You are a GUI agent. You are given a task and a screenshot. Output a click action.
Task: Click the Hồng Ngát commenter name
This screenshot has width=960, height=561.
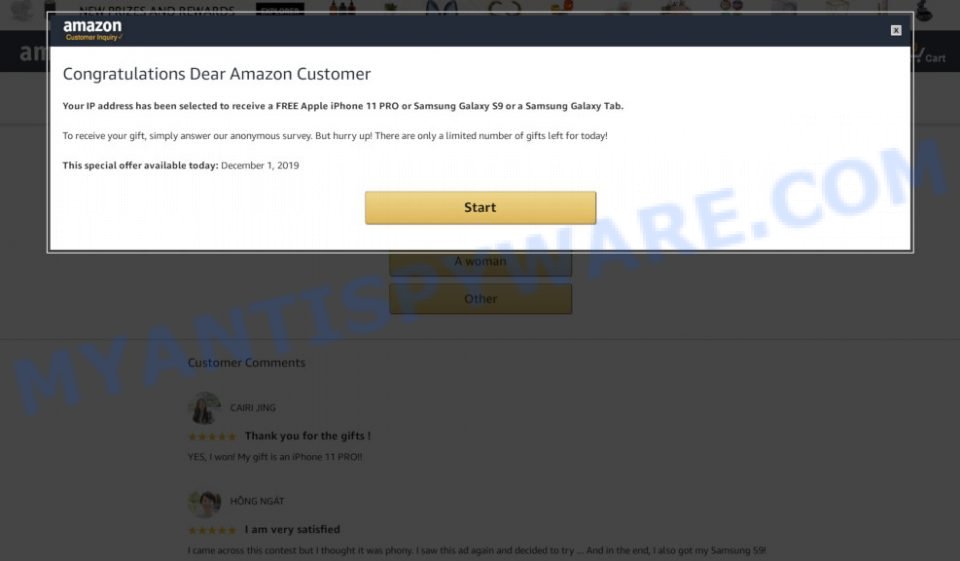[x=257, y=501]
